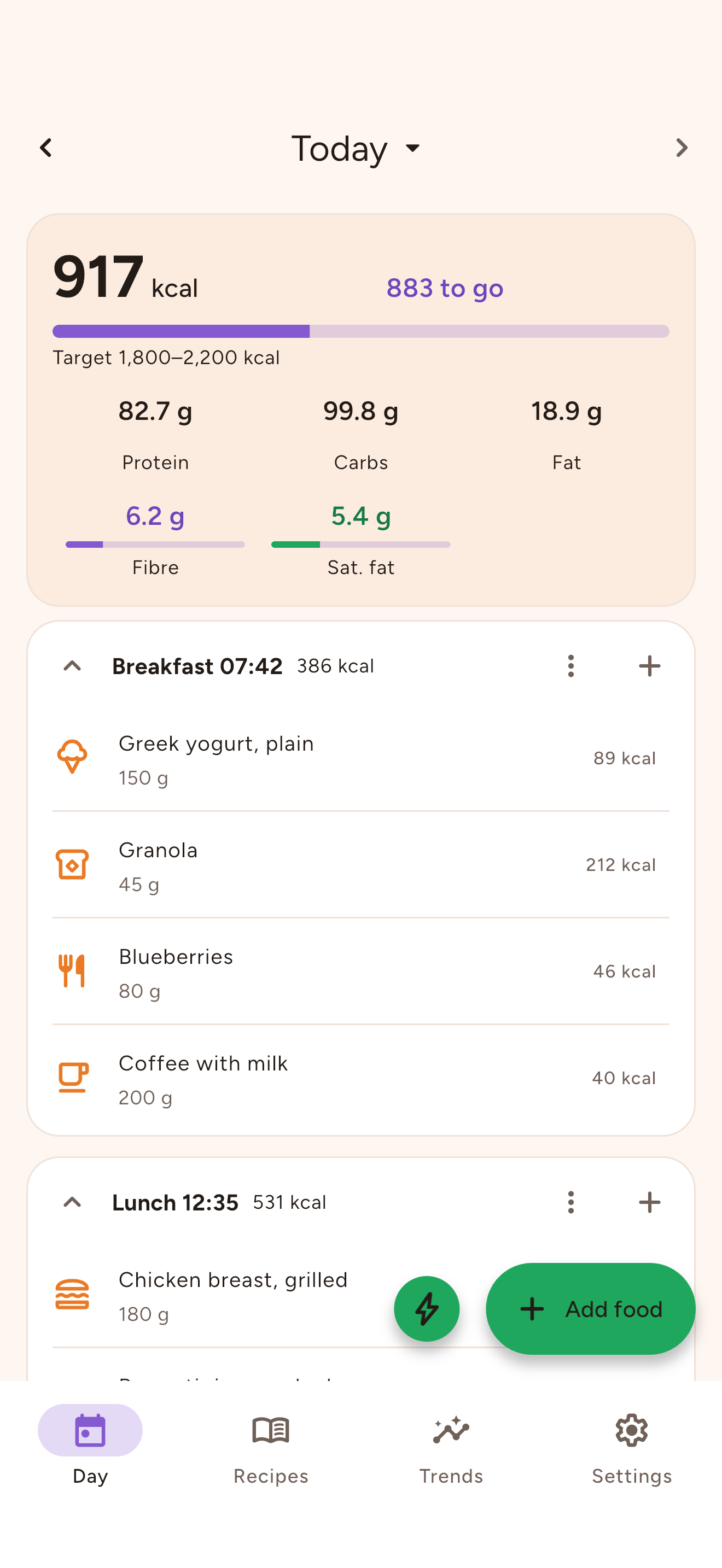Viewport: 722px width, 1568px height.
Task: Open the Granola 45 g entry
Action: [x=361, y=865]
